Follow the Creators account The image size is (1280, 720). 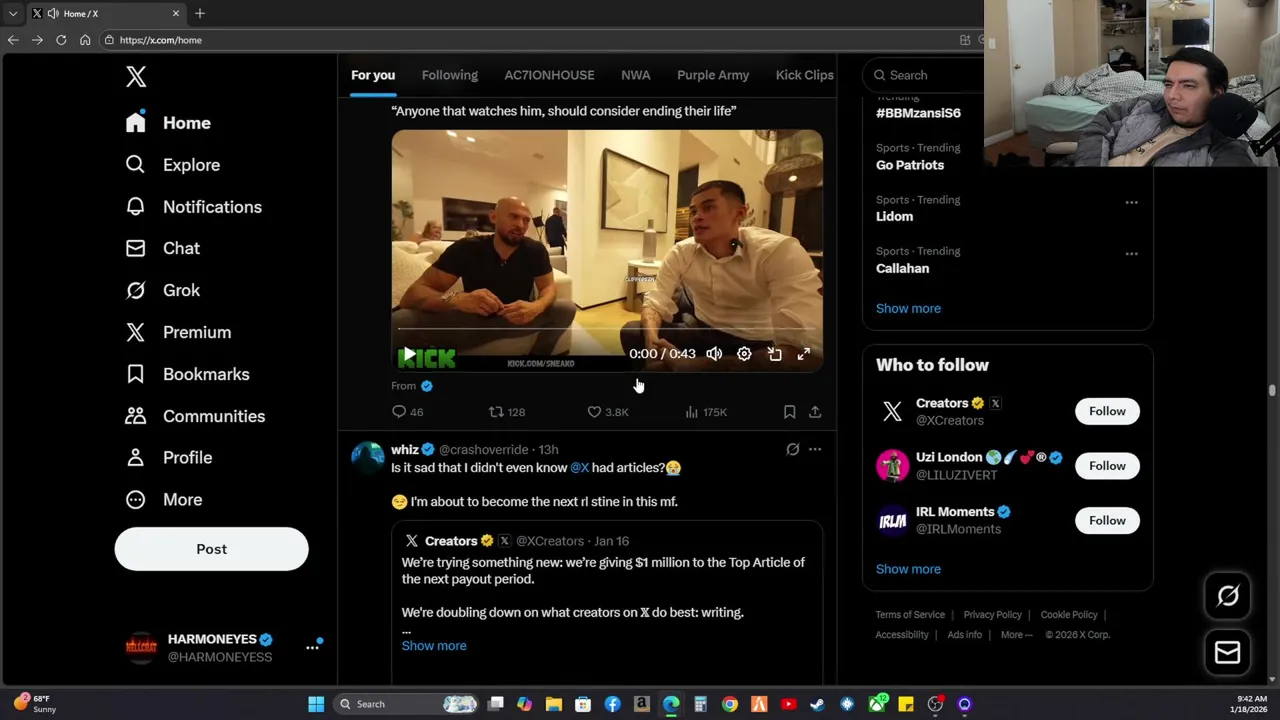pos(1107,411)
